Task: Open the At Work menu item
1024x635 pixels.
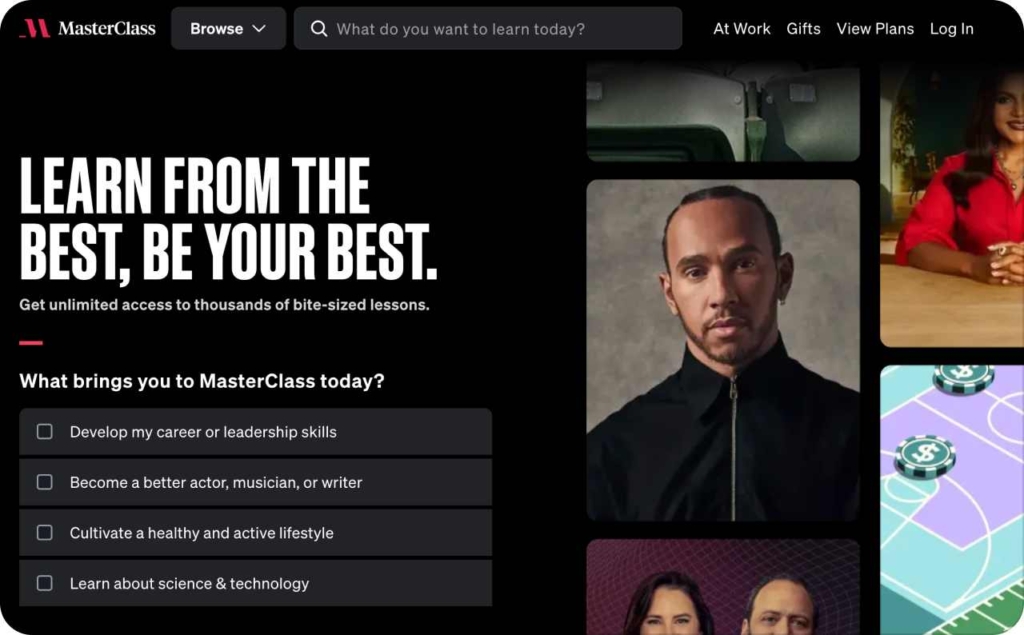Action: 741,29
